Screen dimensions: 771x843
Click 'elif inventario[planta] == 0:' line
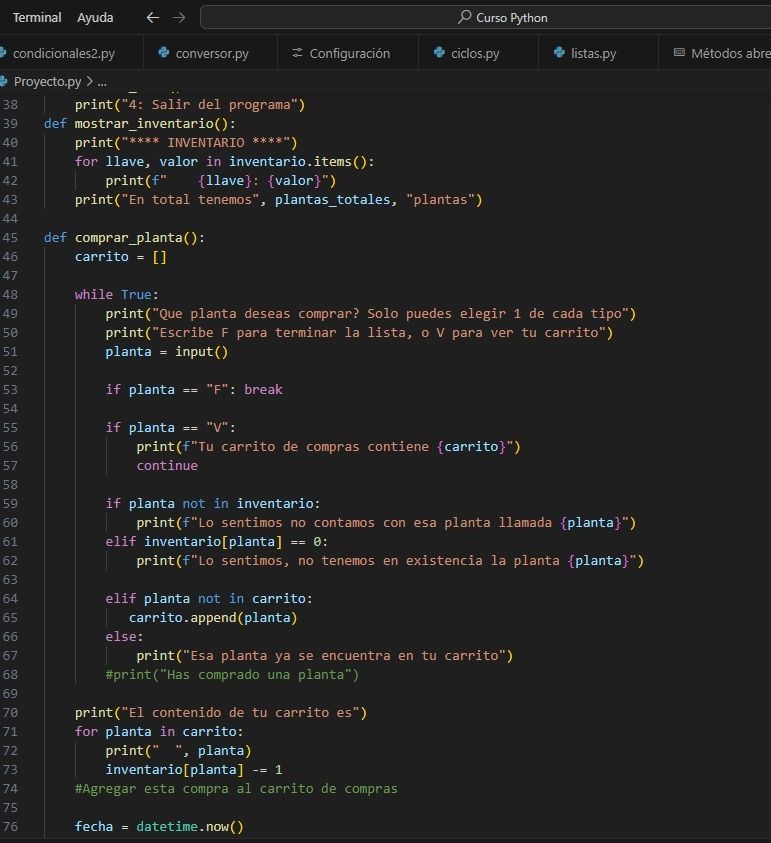point(217,542)
